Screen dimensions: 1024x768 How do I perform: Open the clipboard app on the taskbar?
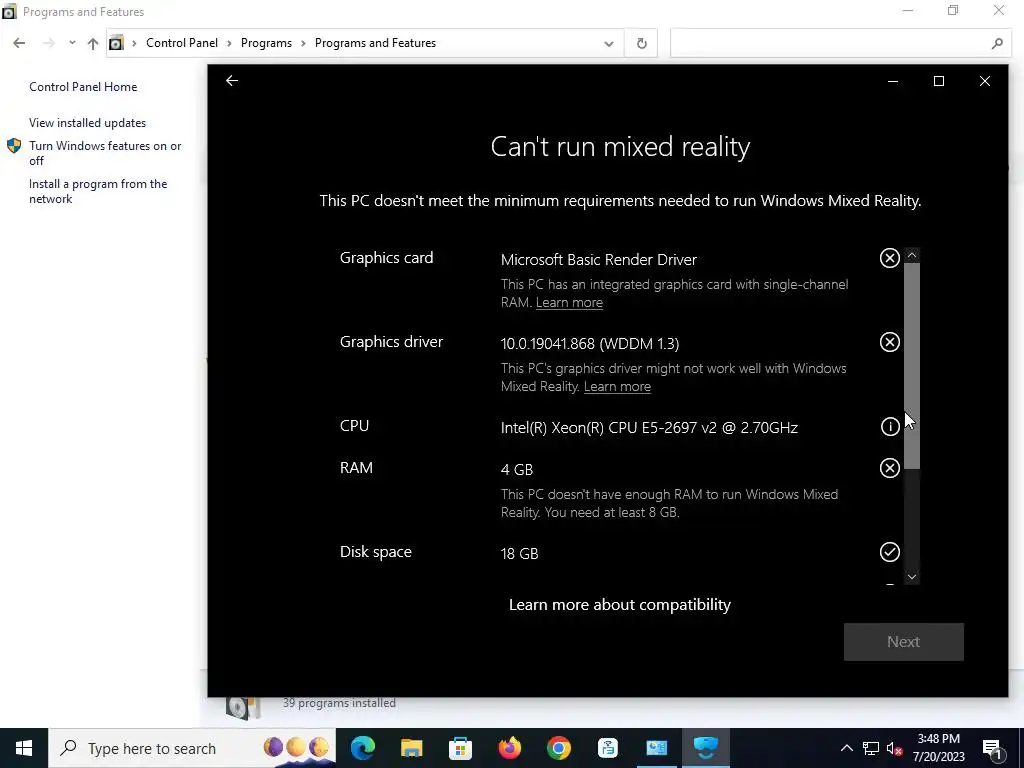coord(607,748)
